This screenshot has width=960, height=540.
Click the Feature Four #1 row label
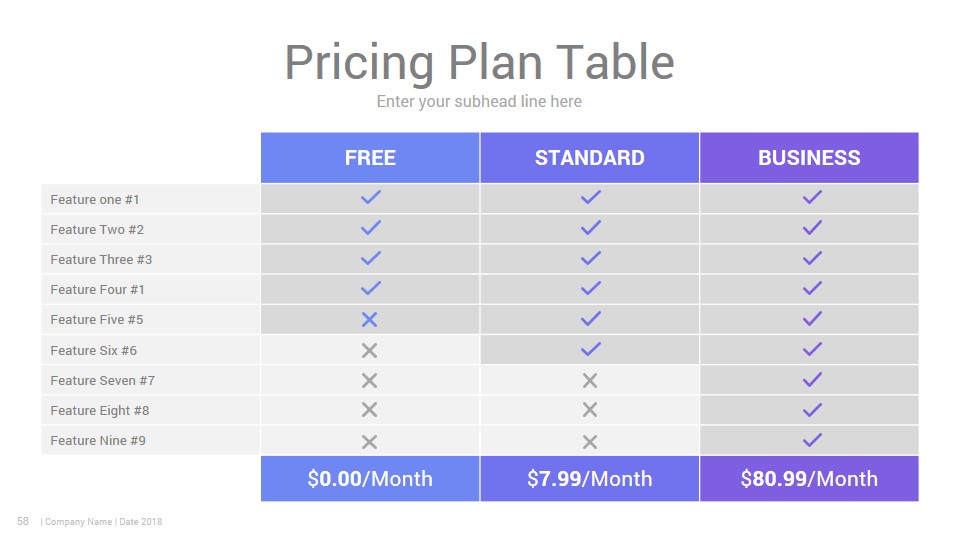pos(97,290)
